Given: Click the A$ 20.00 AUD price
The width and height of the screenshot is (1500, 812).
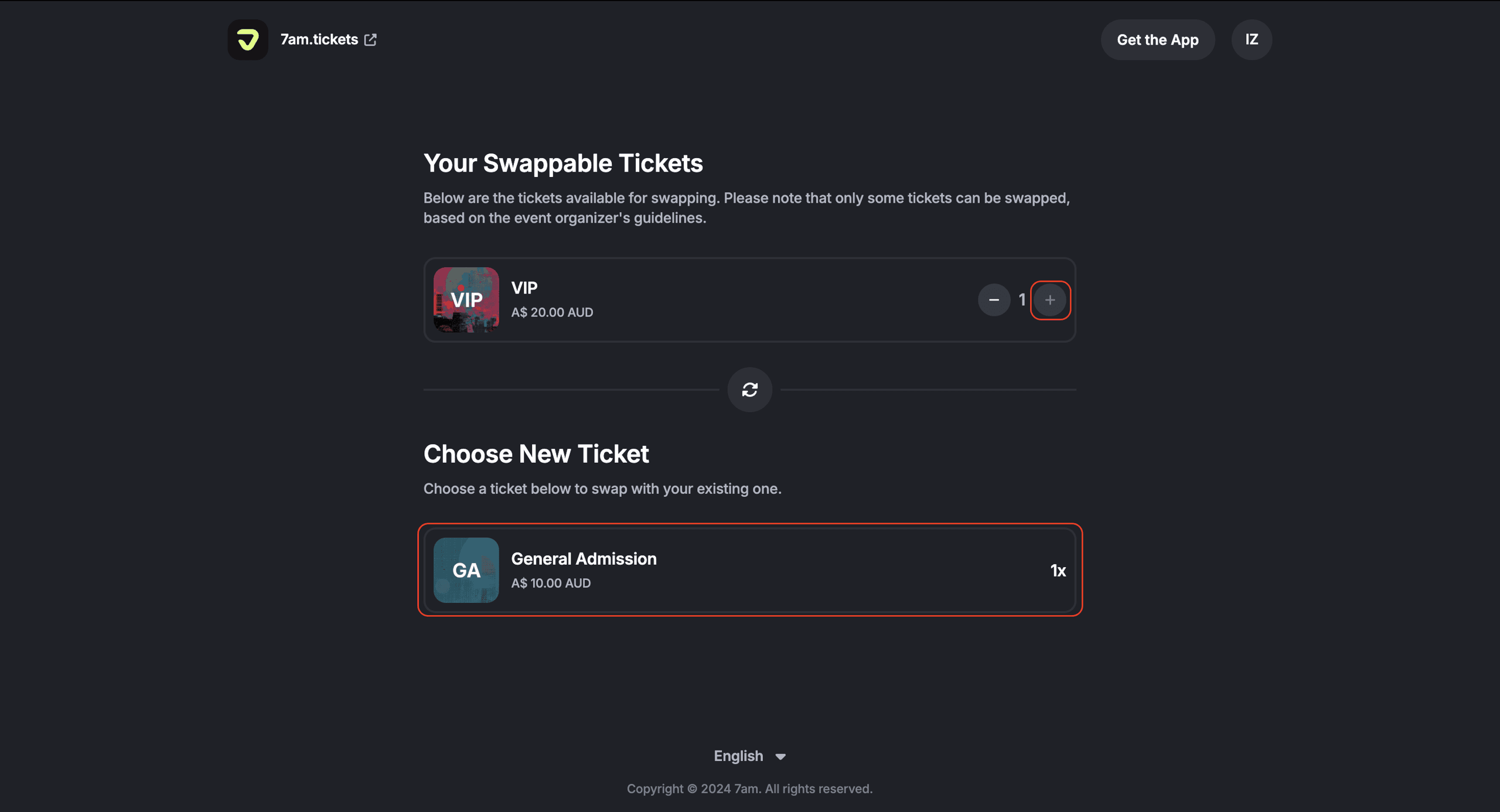Looking at the screenshot, I should [552, 312].
